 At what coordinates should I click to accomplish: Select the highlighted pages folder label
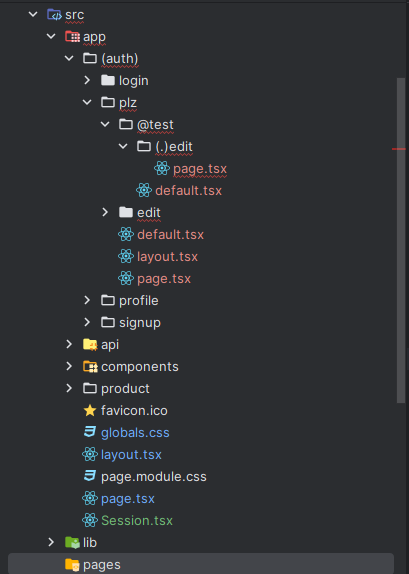pyautogui.click(x=102, y=565)
